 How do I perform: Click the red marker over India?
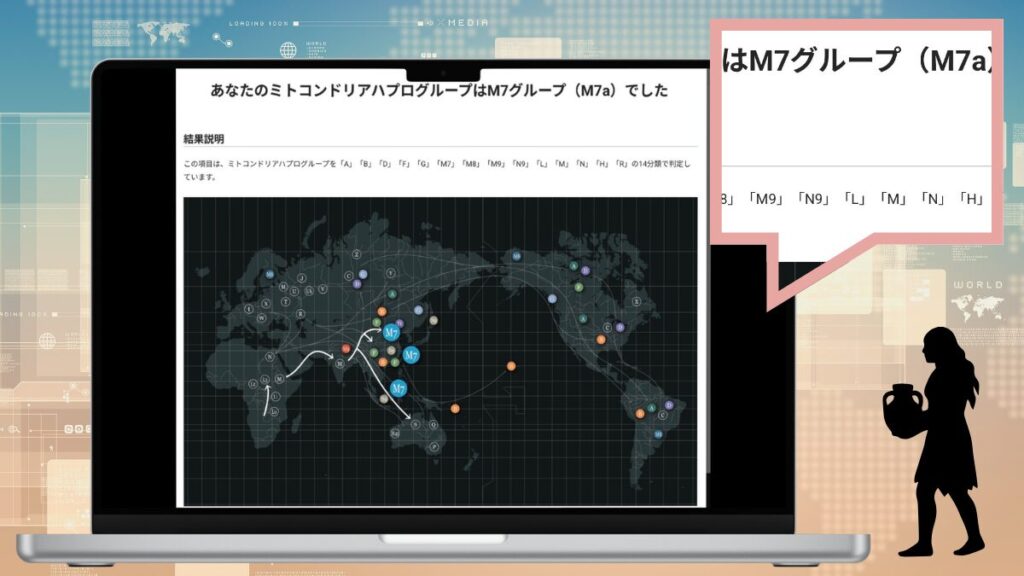[346, 349]
